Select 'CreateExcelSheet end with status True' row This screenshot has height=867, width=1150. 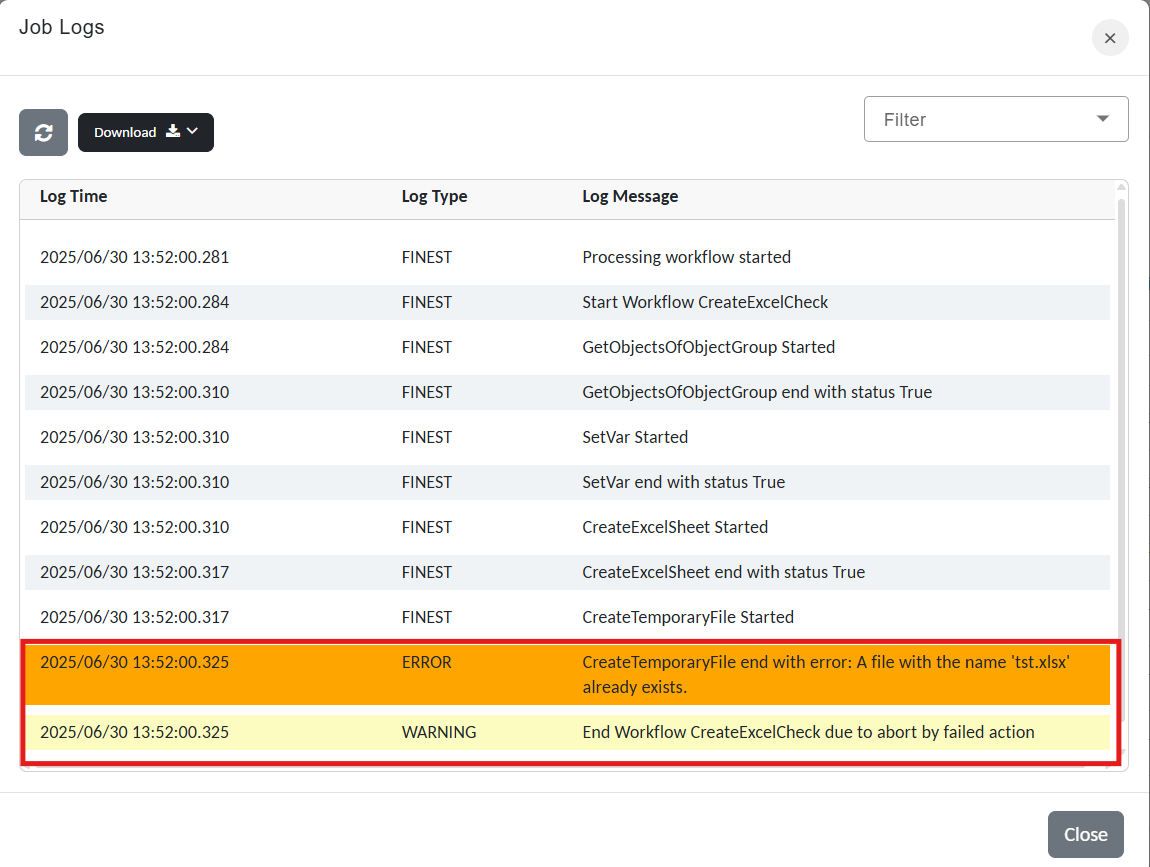tap(723, 572)
